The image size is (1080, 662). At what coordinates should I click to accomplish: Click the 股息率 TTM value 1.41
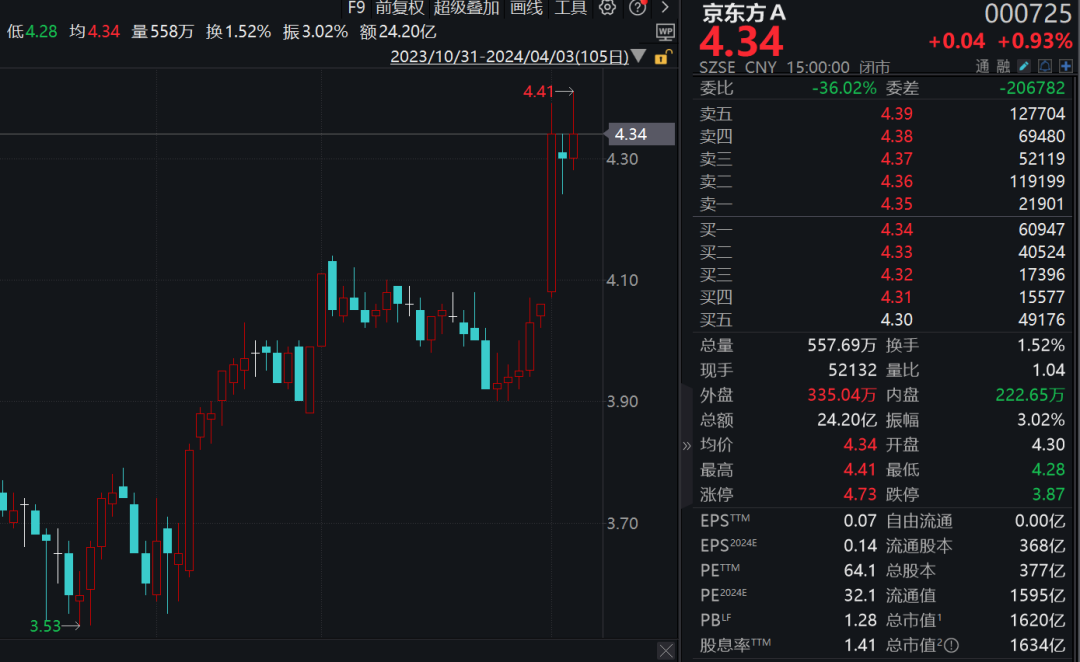[860, 645]
